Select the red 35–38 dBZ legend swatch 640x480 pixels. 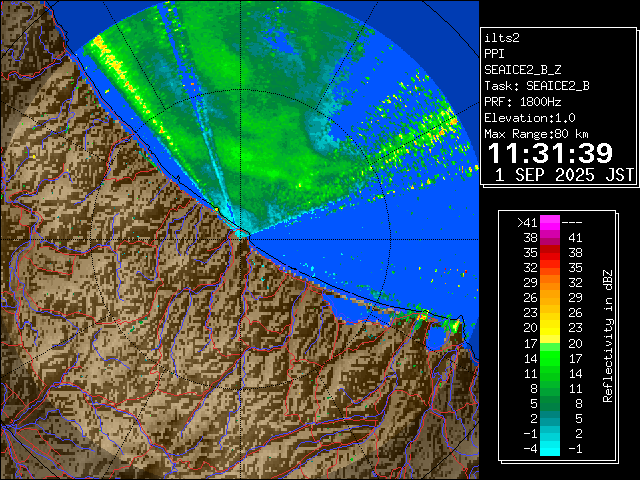(x=550, y=253)
